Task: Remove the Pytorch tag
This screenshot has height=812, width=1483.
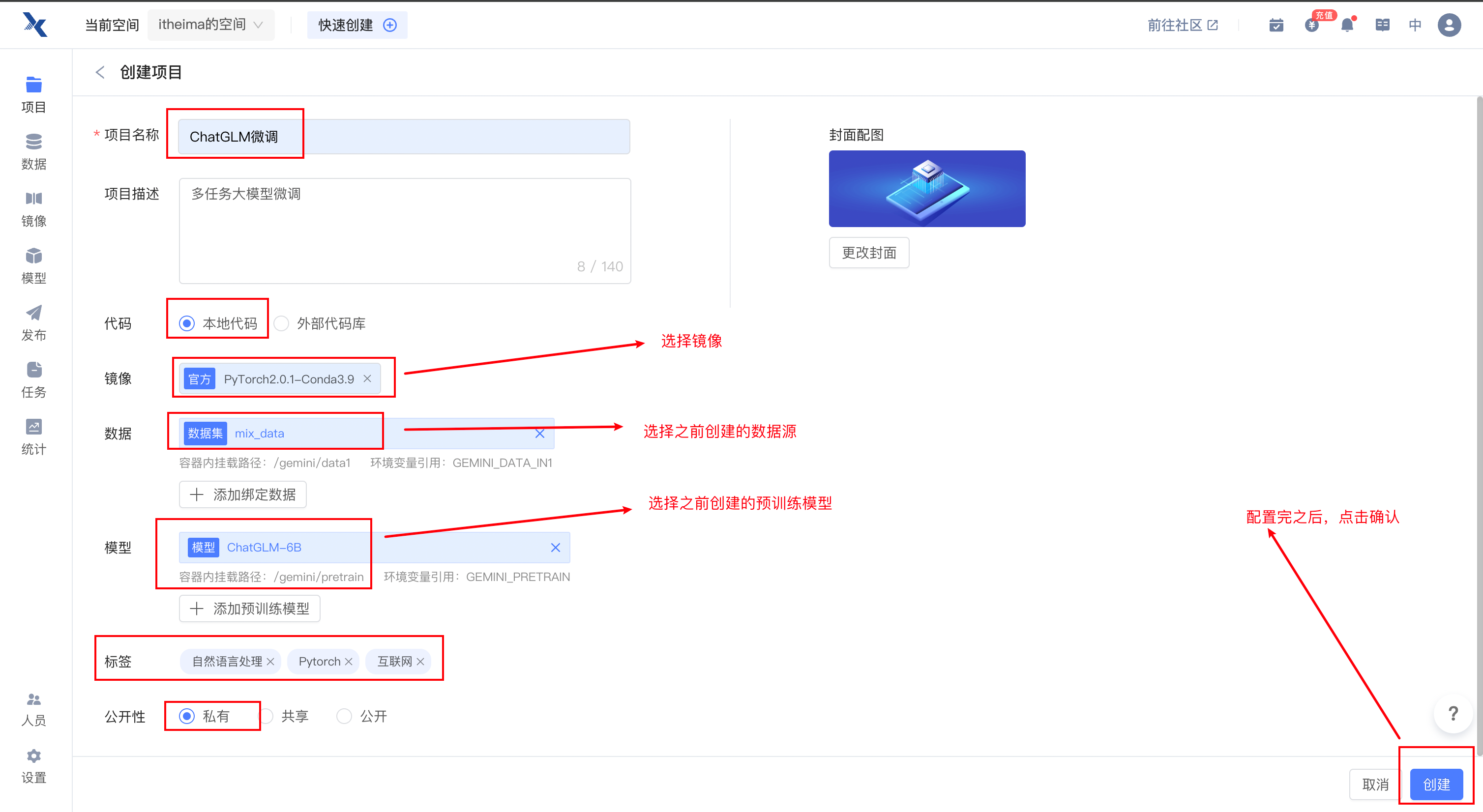Action: 349,662
